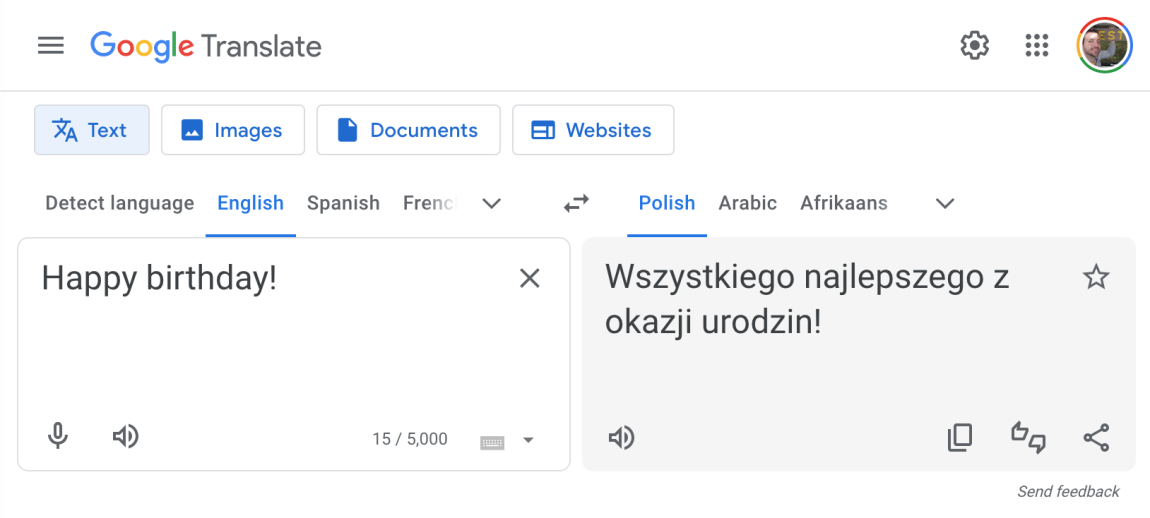Clear the source text

click(x=530, y=278)
